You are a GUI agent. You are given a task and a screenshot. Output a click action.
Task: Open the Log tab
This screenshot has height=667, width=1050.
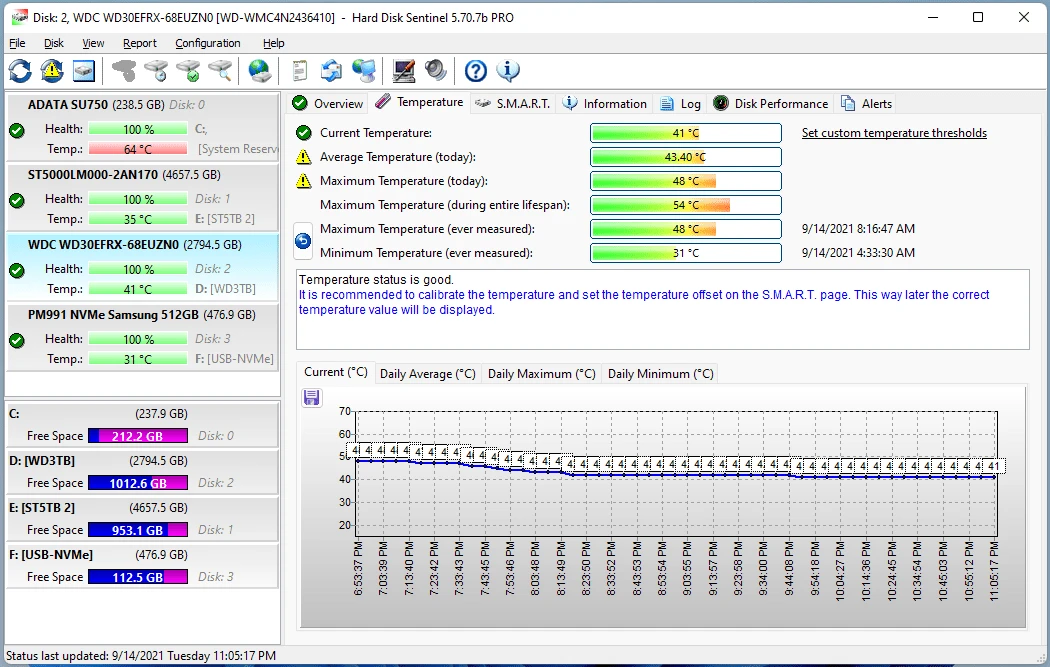tap(680, 104)
